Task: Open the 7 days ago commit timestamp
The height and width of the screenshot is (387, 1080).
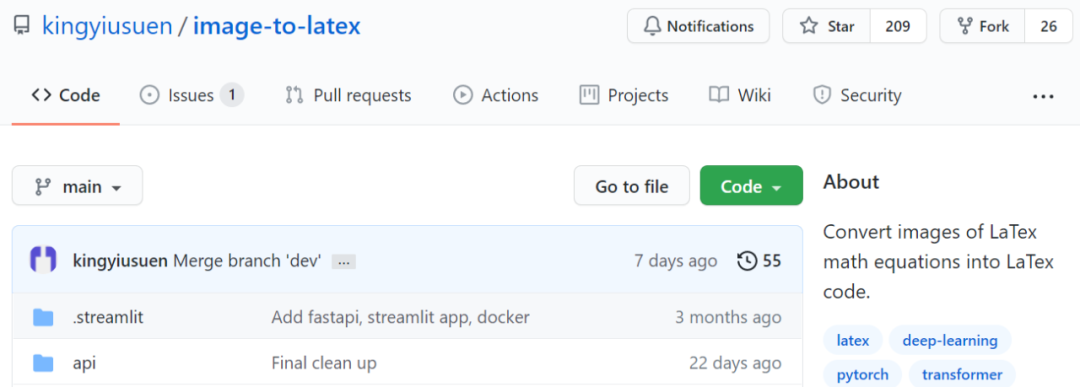Action: tap(676, 261)
